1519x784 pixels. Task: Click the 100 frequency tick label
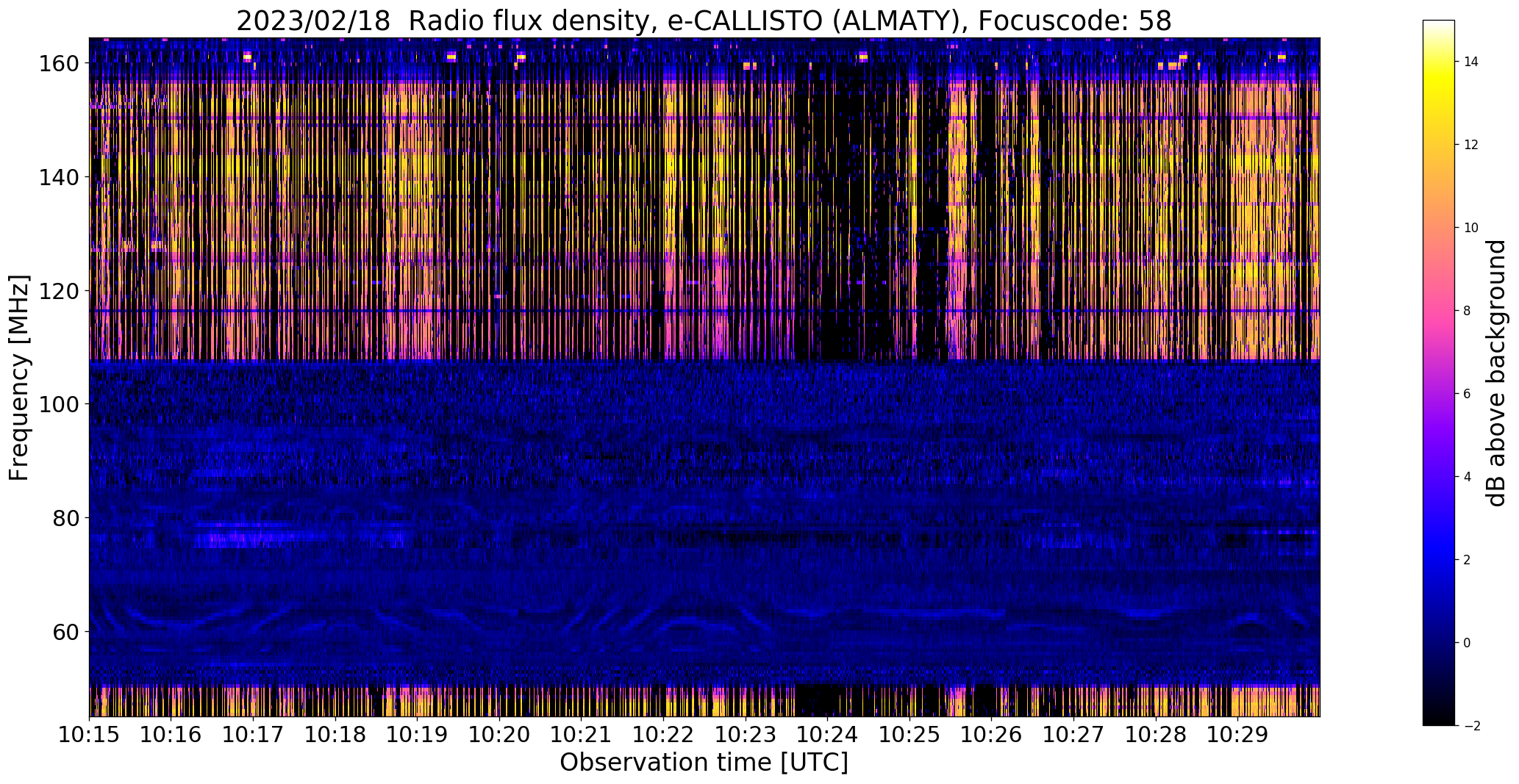pos(60,404)
